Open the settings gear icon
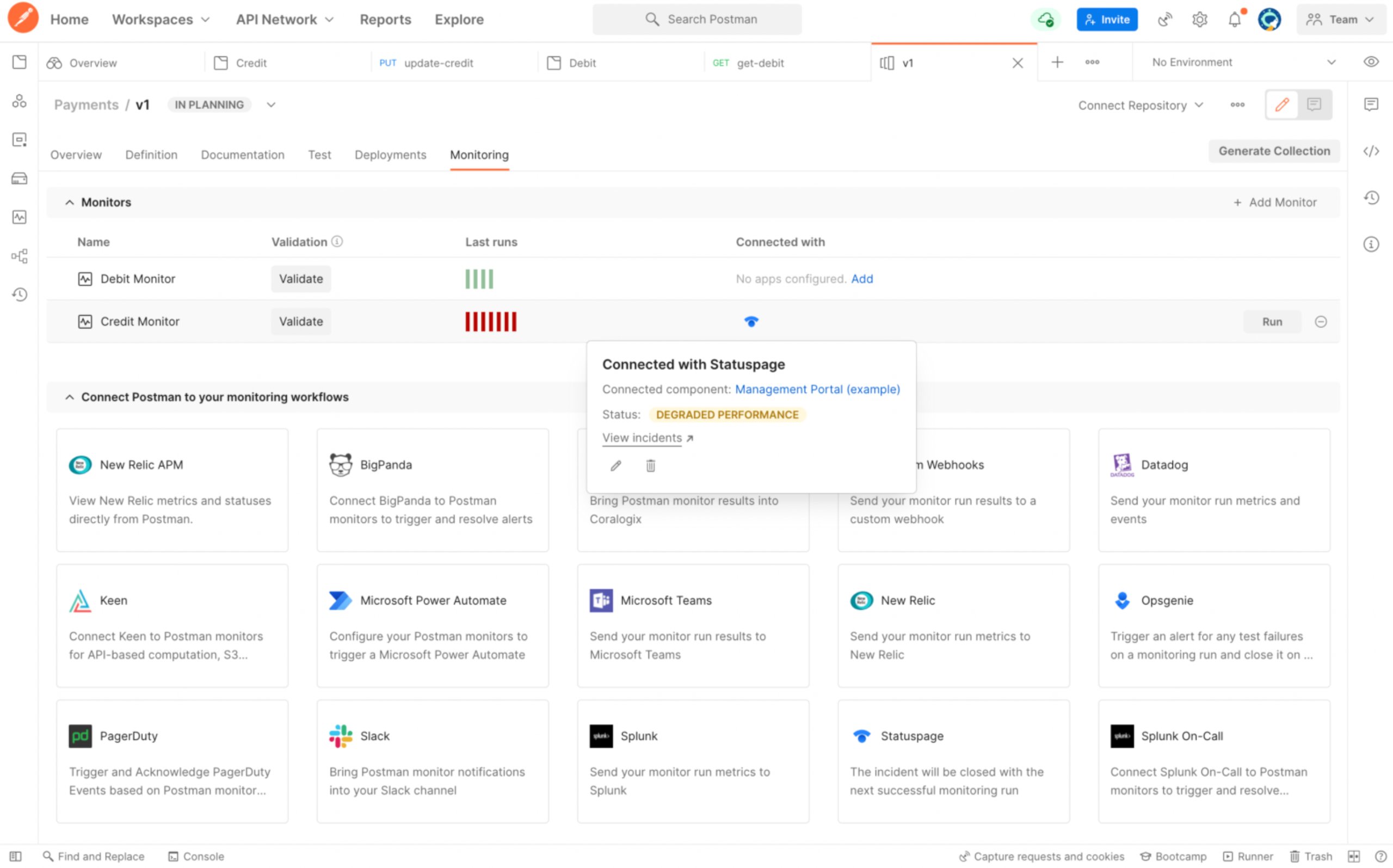 point(1200,20)
